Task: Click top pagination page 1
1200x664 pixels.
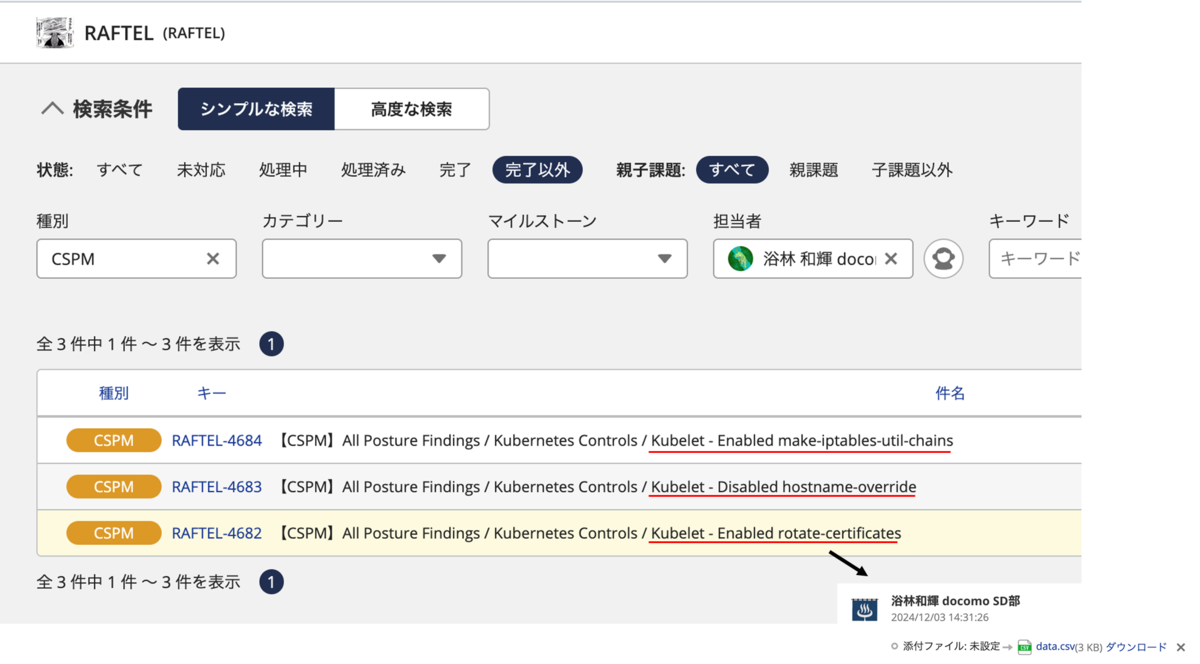Action: (271, 344)
